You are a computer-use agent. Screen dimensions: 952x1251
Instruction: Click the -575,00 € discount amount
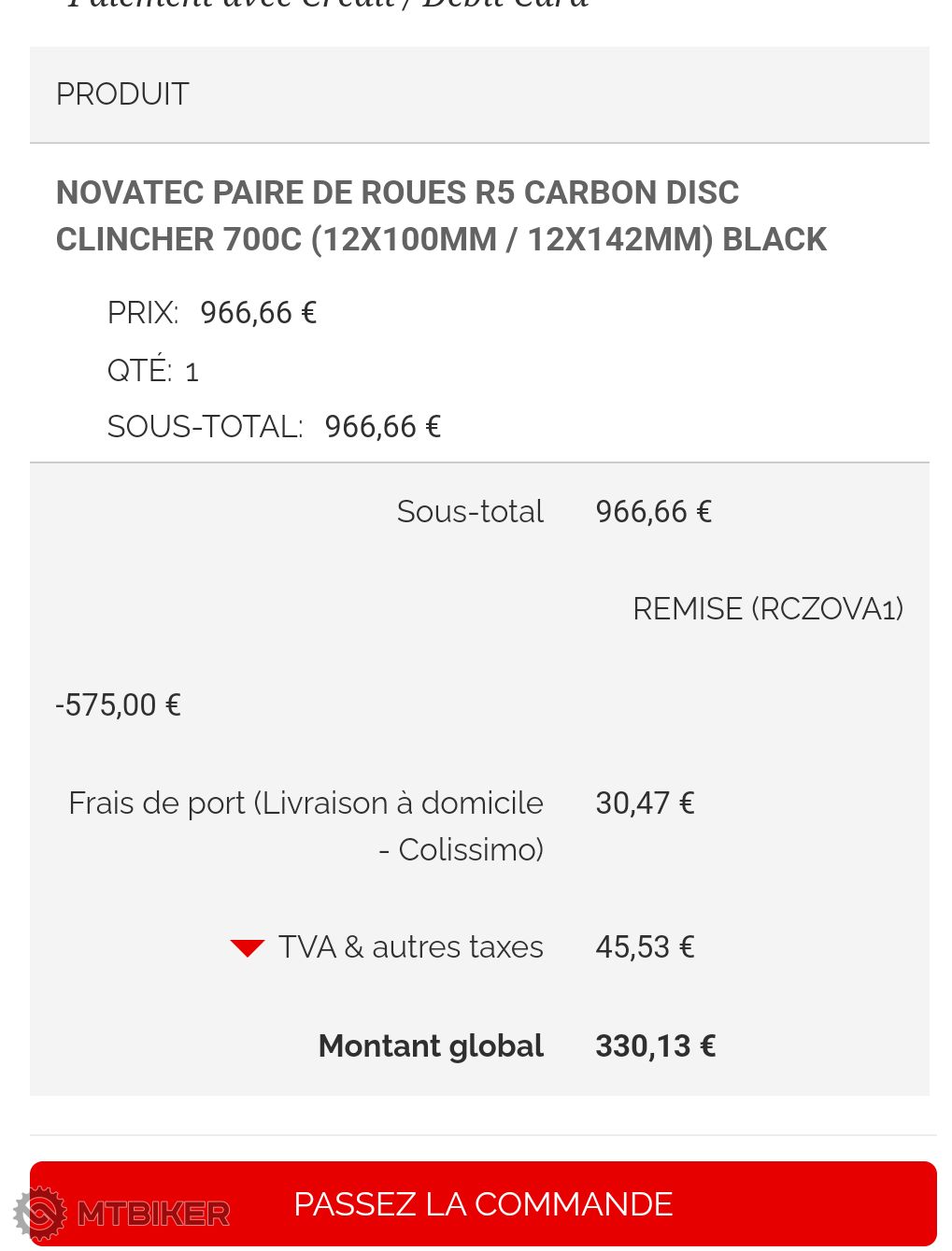coord(118,704)
